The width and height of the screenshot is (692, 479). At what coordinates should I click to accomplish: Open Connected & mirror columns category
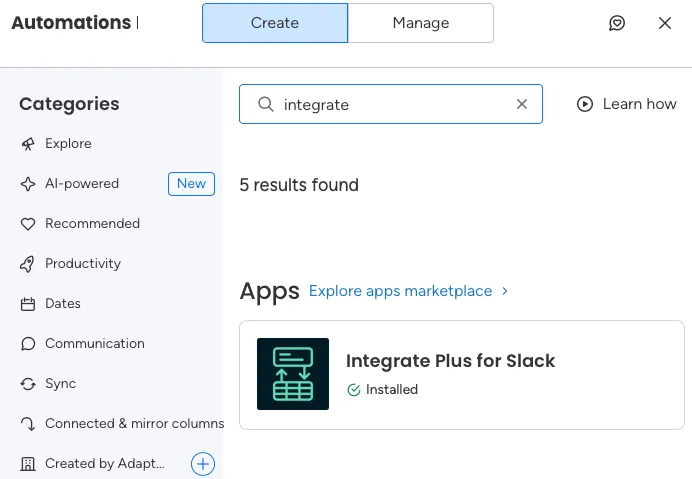135,423
